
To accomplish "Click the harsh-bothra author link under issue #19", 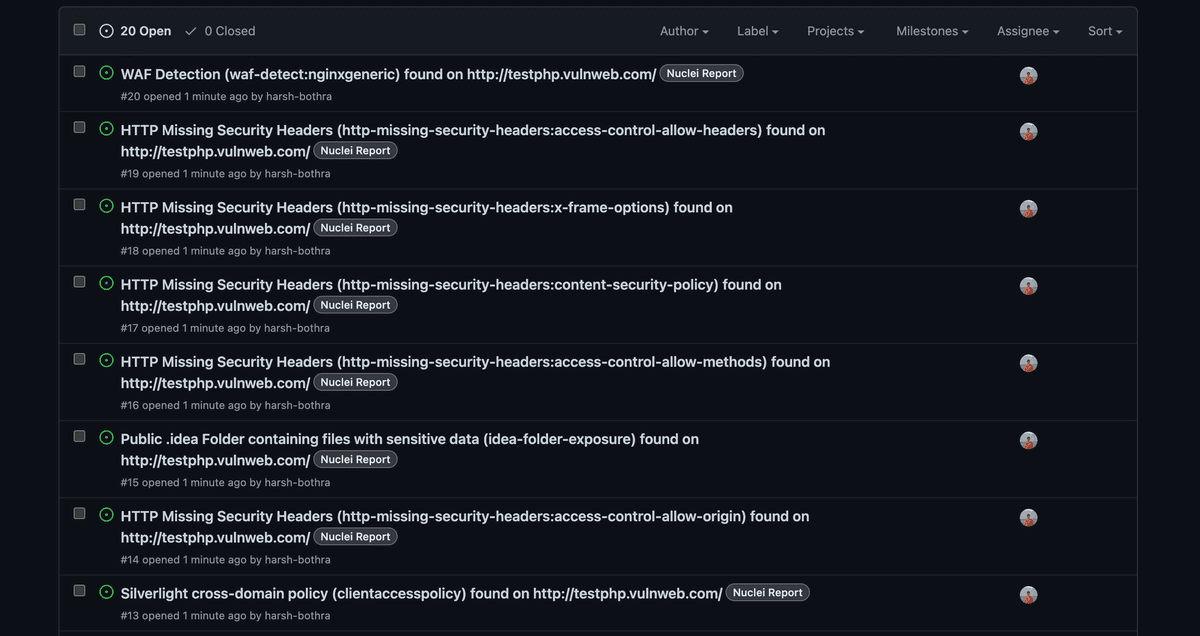I will click(298, 173).
